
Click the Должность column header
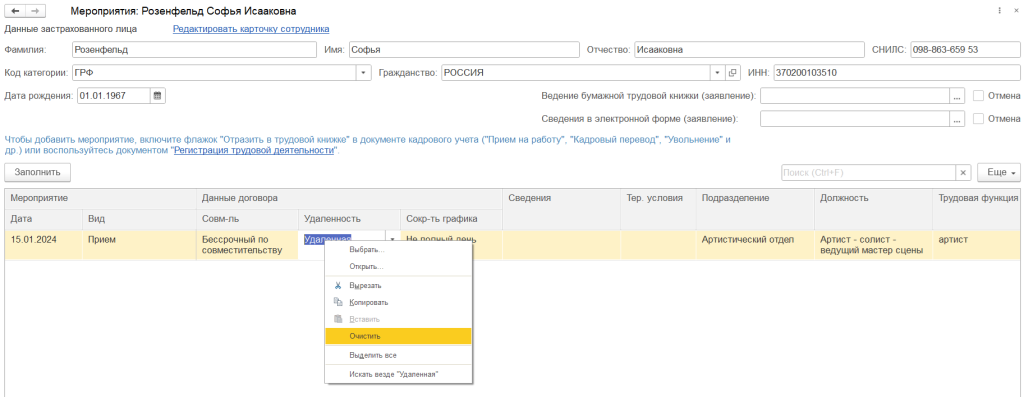click(x=873, y=209)
